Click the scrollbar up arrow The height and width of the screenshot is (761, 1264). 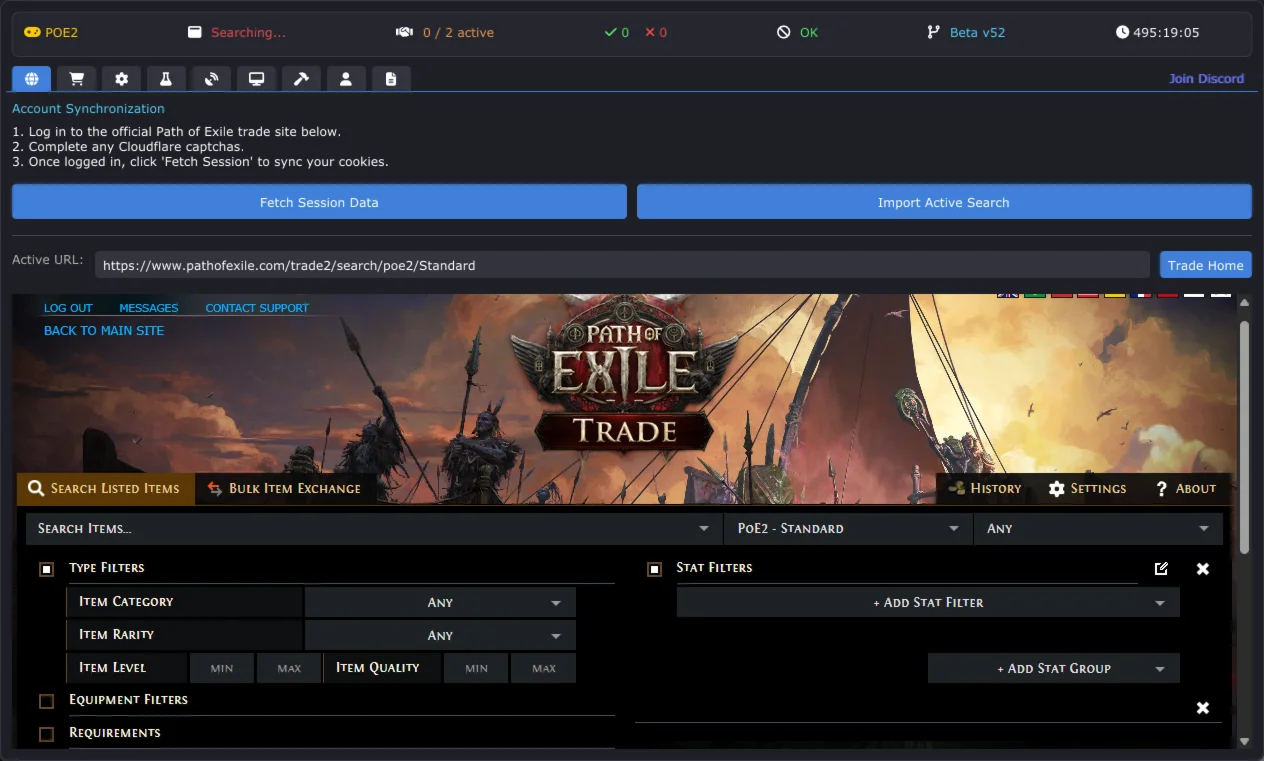click(1244, 302)
